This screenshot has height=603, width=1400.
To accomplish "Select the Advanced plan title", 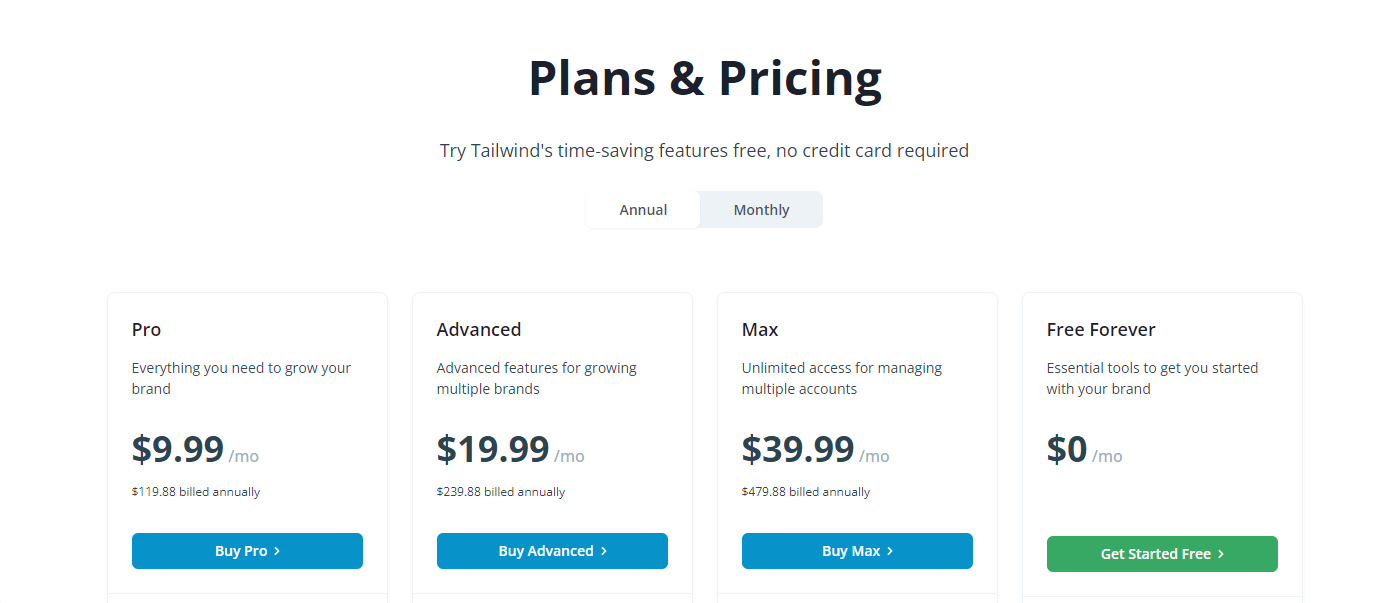I will [x=479, y=329].
